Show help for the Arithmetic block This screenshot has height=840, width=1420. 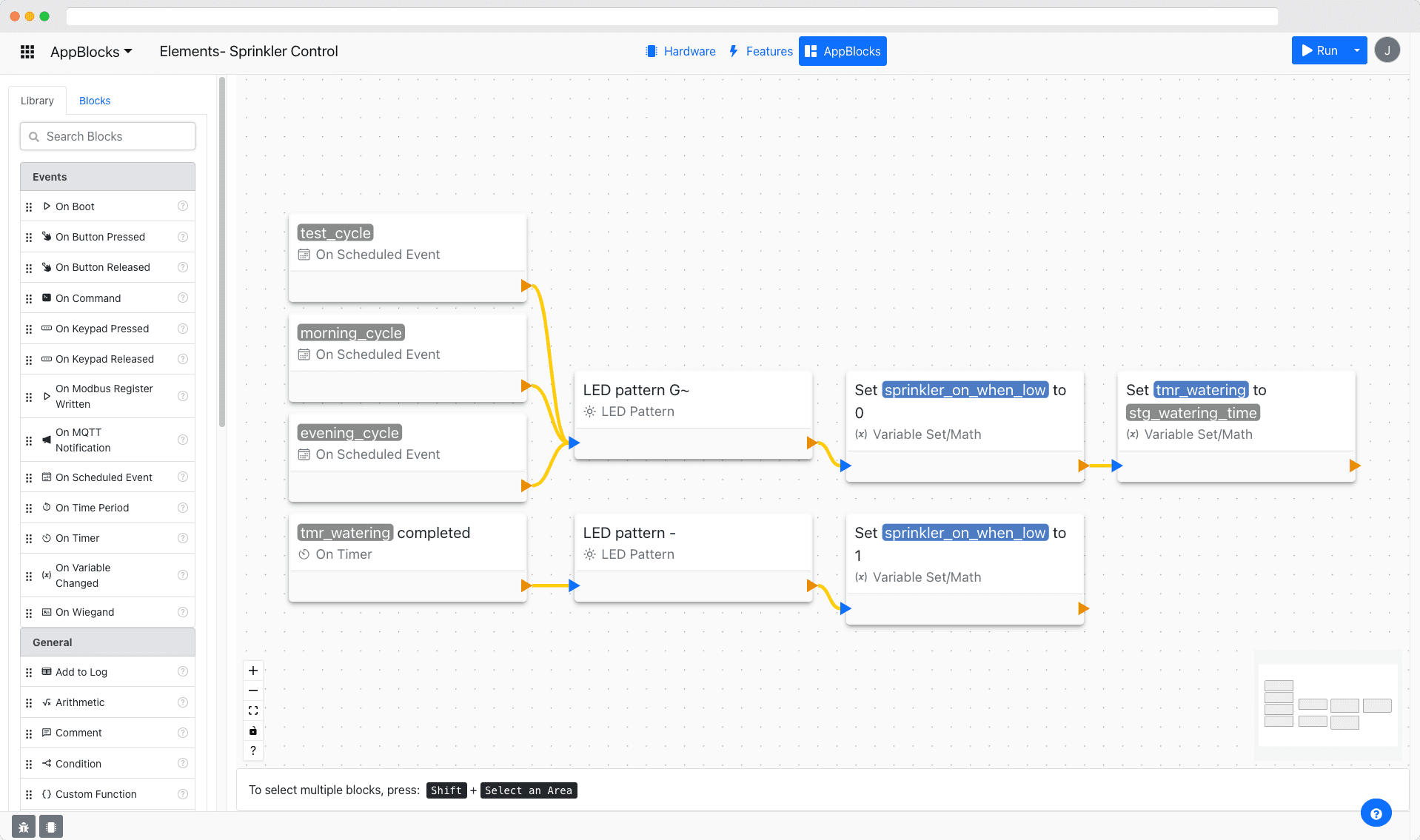[x=182, y=702]
